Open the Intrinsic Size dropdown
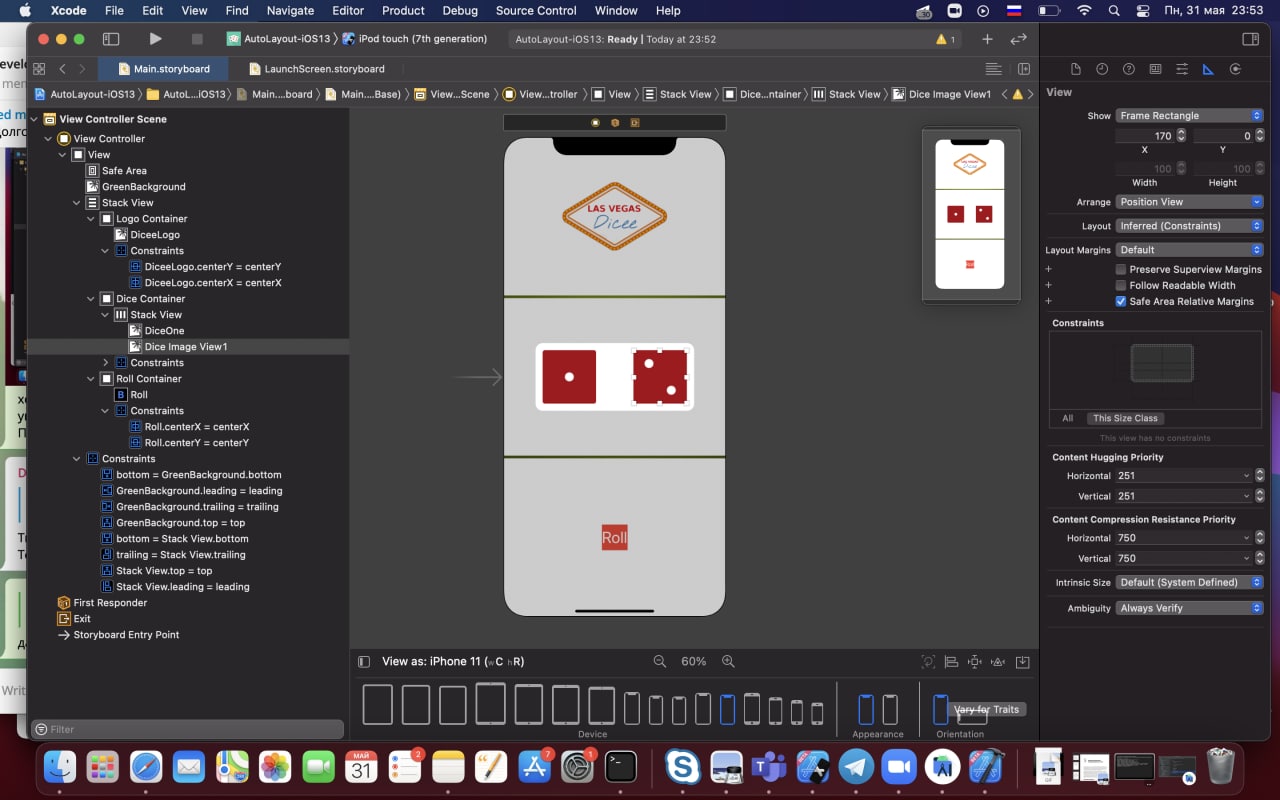The image size is (1280, 800). click(1190, 582)
